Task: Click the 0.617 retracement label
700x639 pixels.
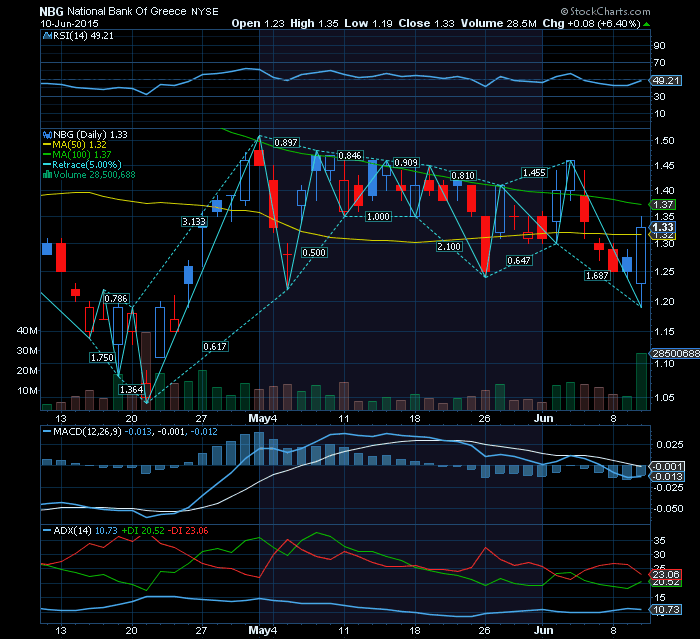Action: 215,347
